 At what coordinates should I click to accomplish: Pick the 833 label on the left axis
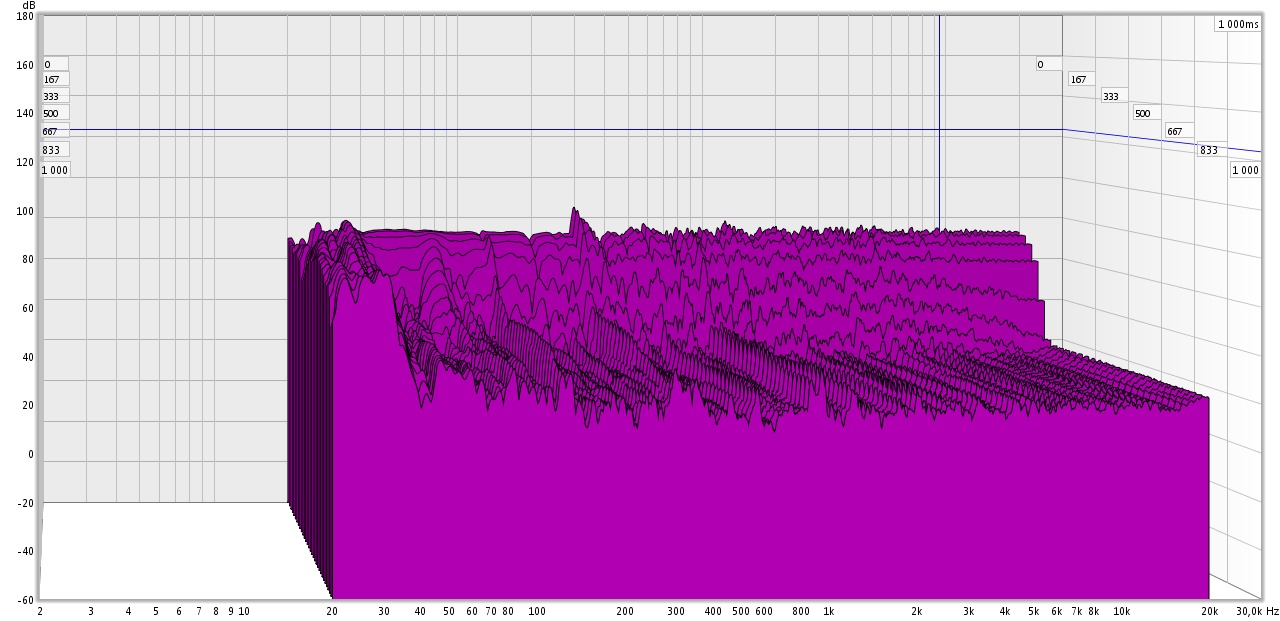(x=54, y=150)
